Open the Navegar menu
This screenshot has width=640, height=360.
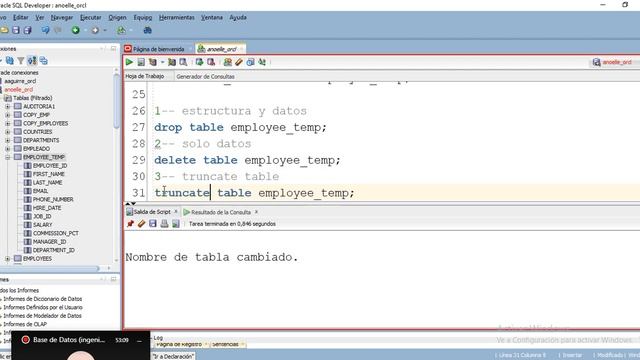62,18
